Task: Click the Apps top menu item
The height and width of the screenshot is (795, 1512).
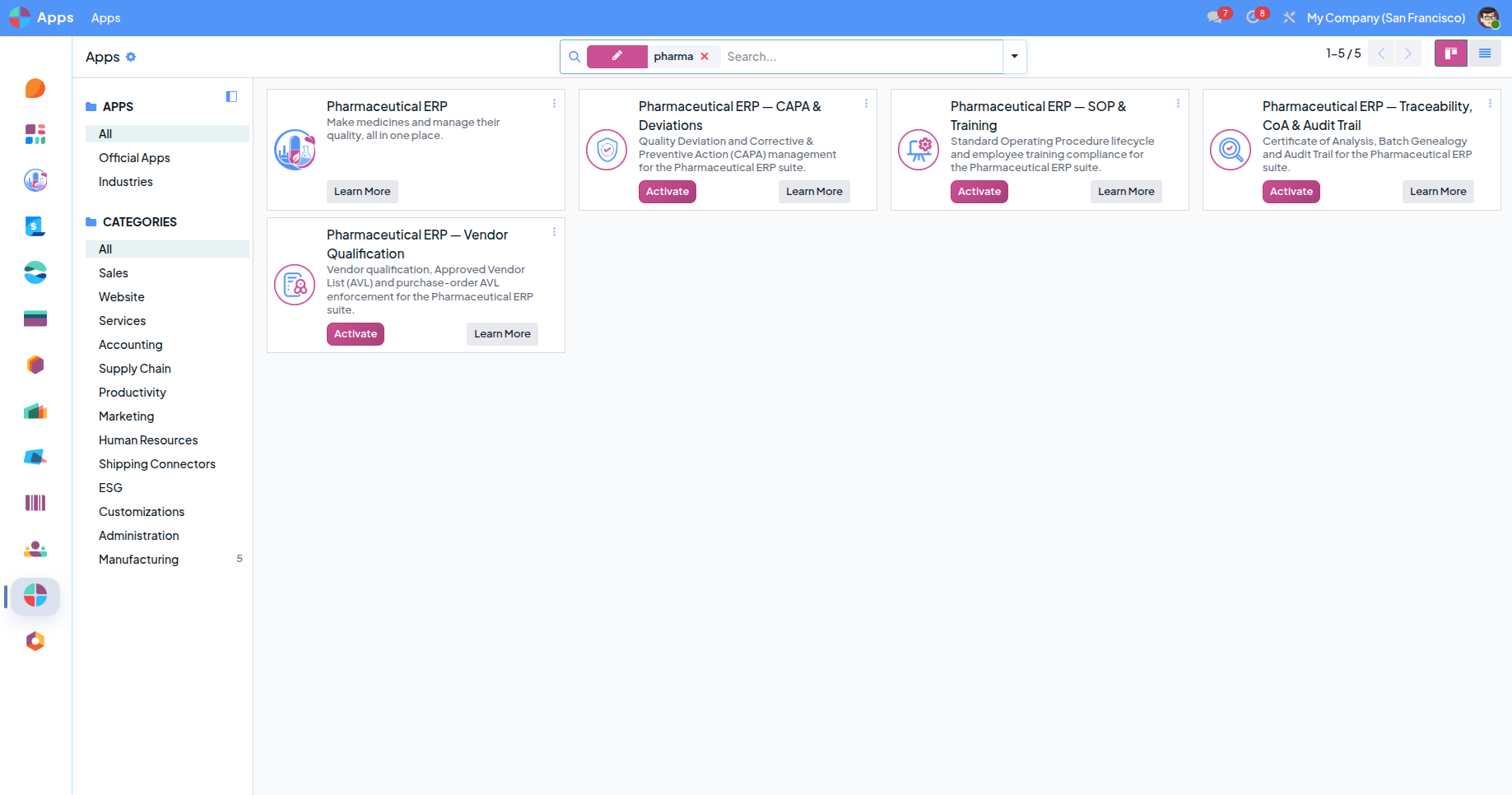Action: tap(105, 17)
